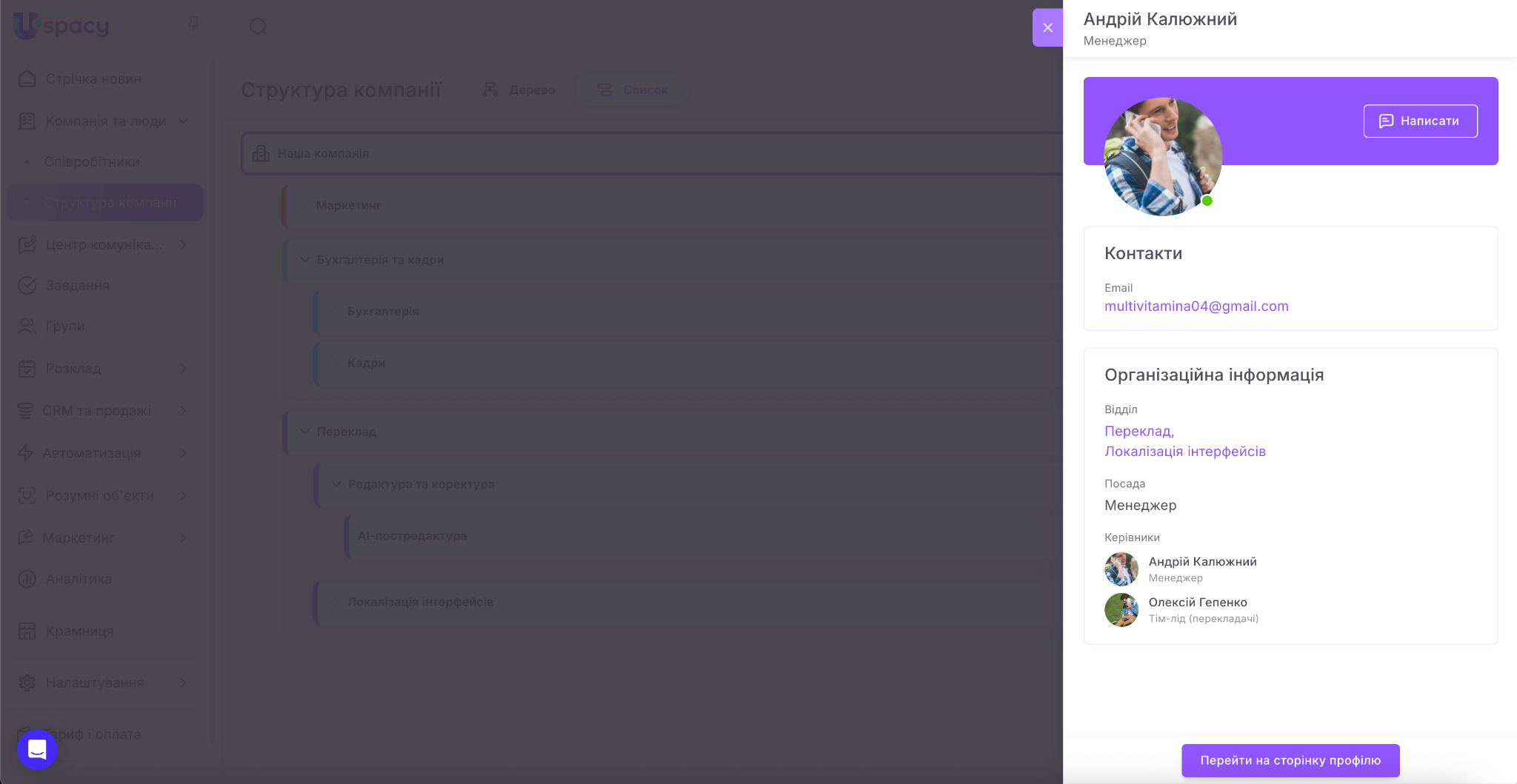Open the Аналітика chart icon

pyautogui.click(x=27, y=579)
